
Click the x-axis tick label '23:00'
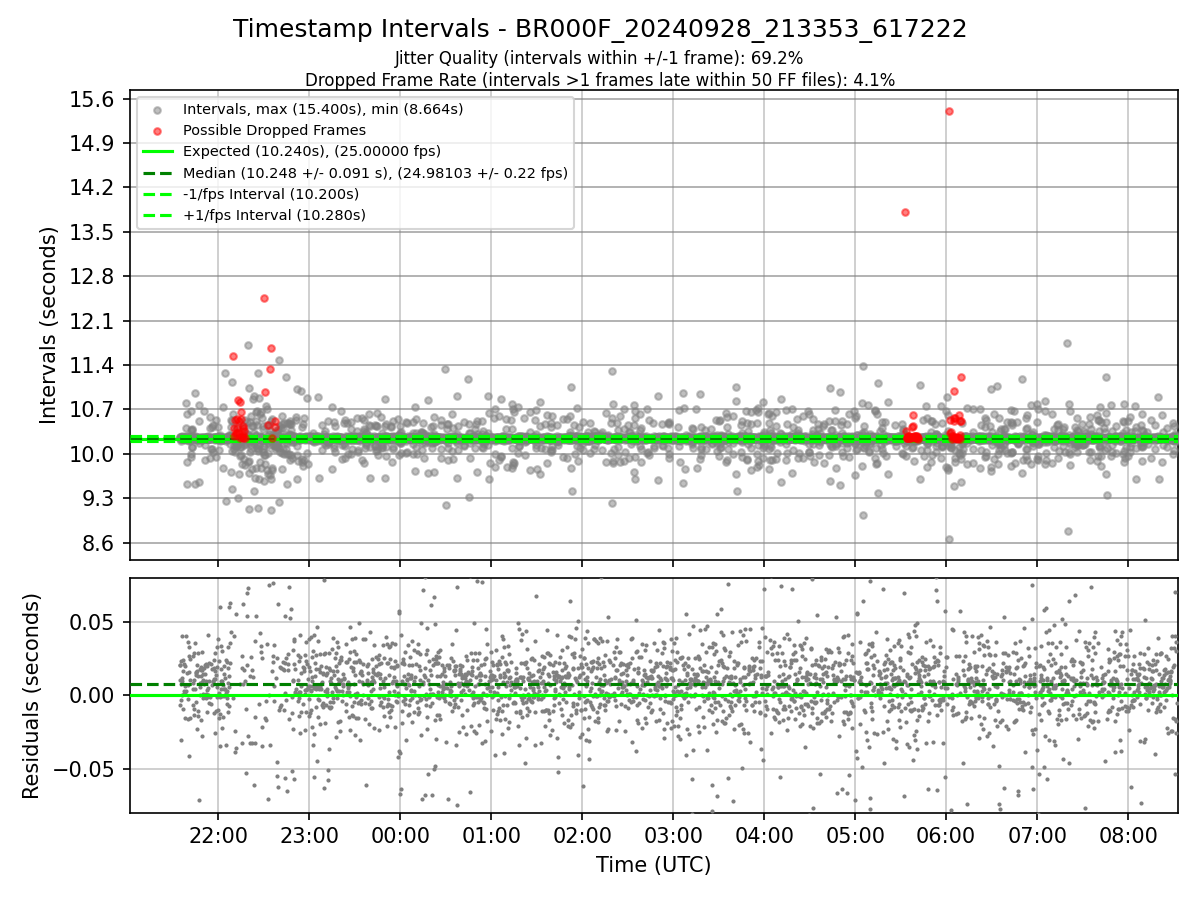(309, 835)
